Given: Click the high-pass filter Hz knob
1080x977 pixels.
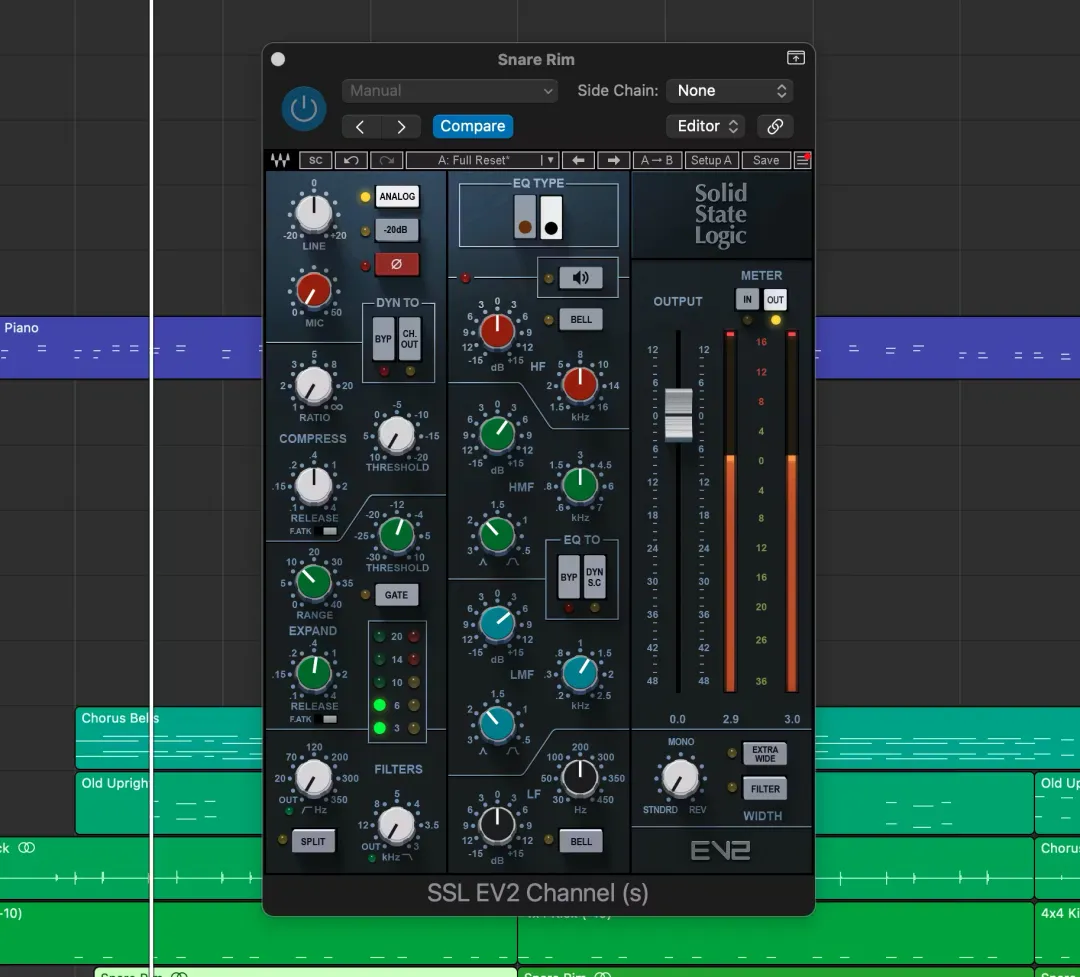Looking at the screenshot, I should coord(313,779).
